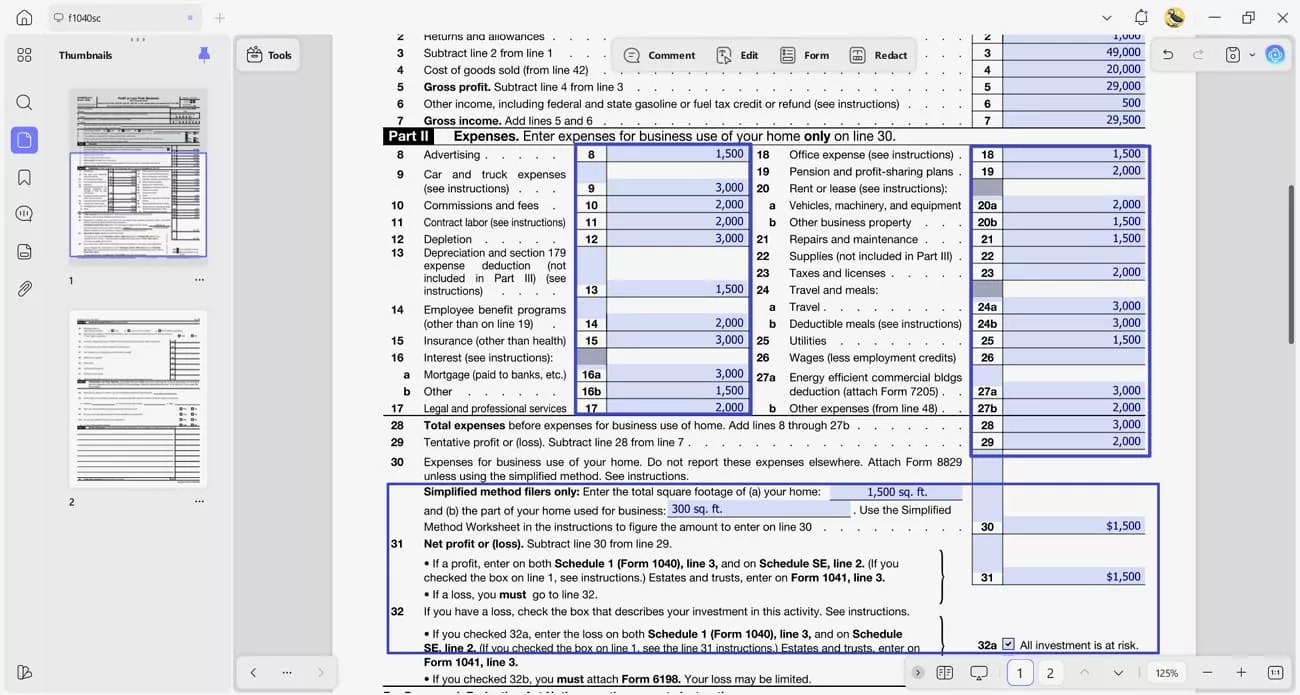This screenshot has height=695, width=1300.
Task: Open the Search panel in the sidebar
Action: [x=24, y=101]
